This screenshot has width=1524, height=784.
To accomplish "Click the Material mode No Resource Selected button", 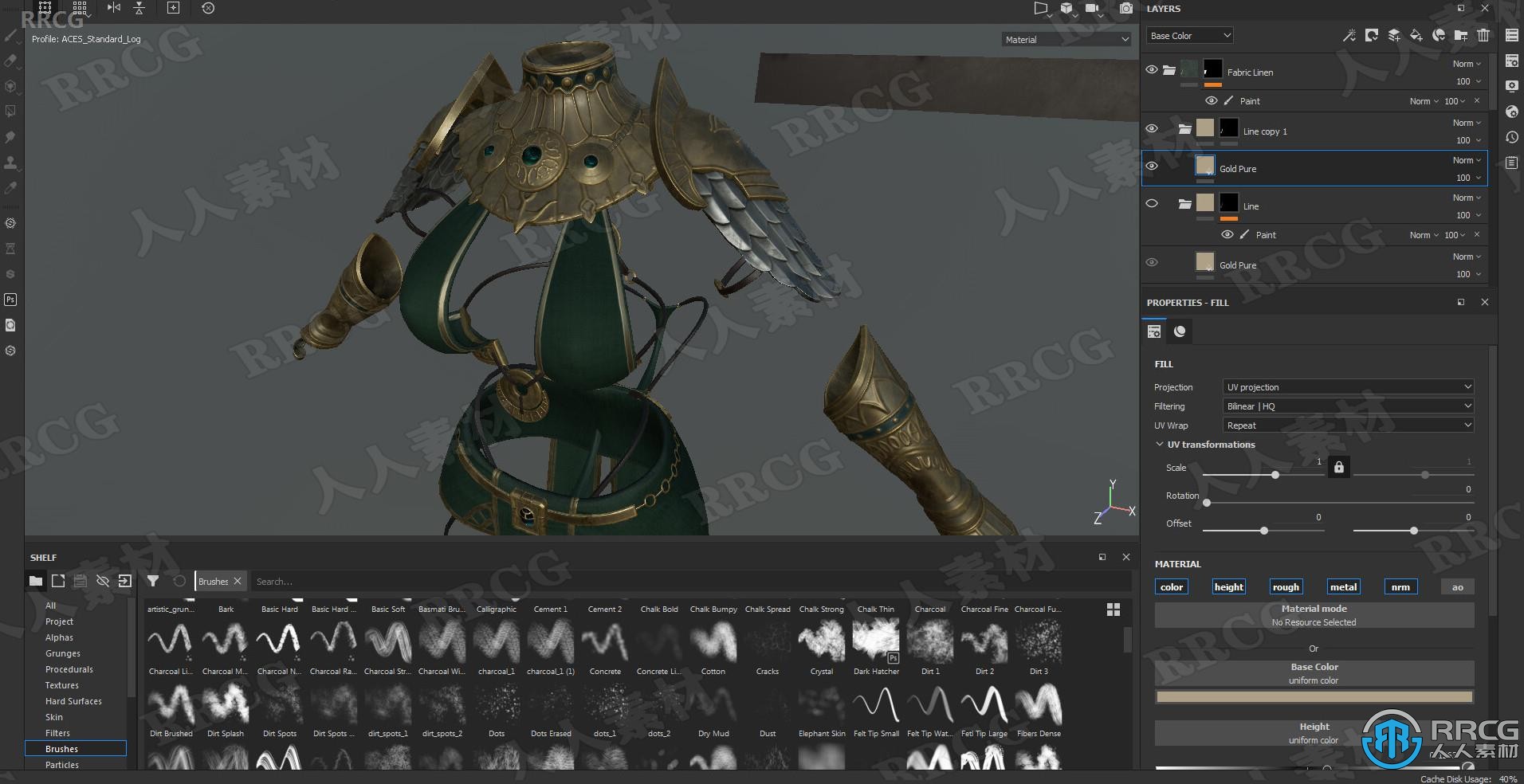I will (x=1314, y=615).
